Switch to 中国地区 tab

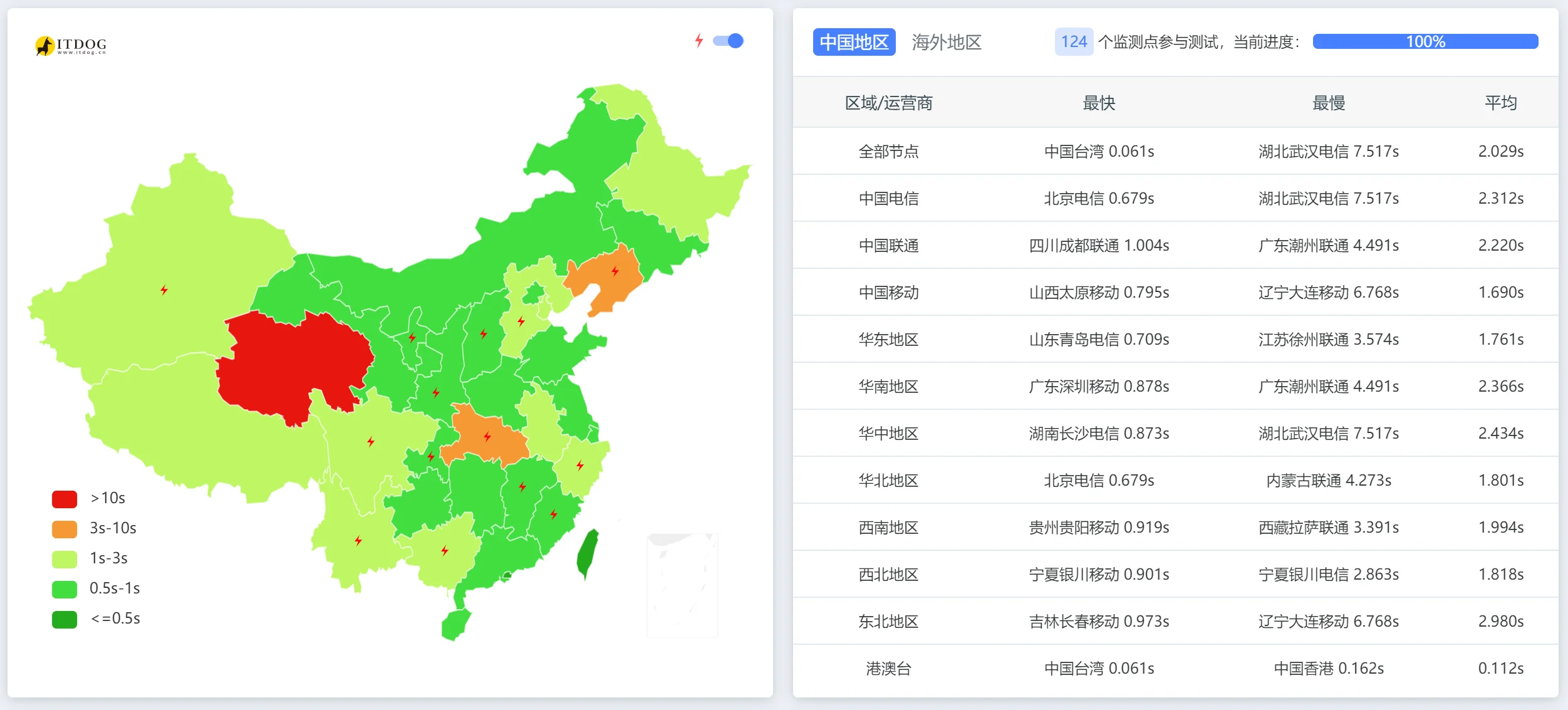coord(854,43)
